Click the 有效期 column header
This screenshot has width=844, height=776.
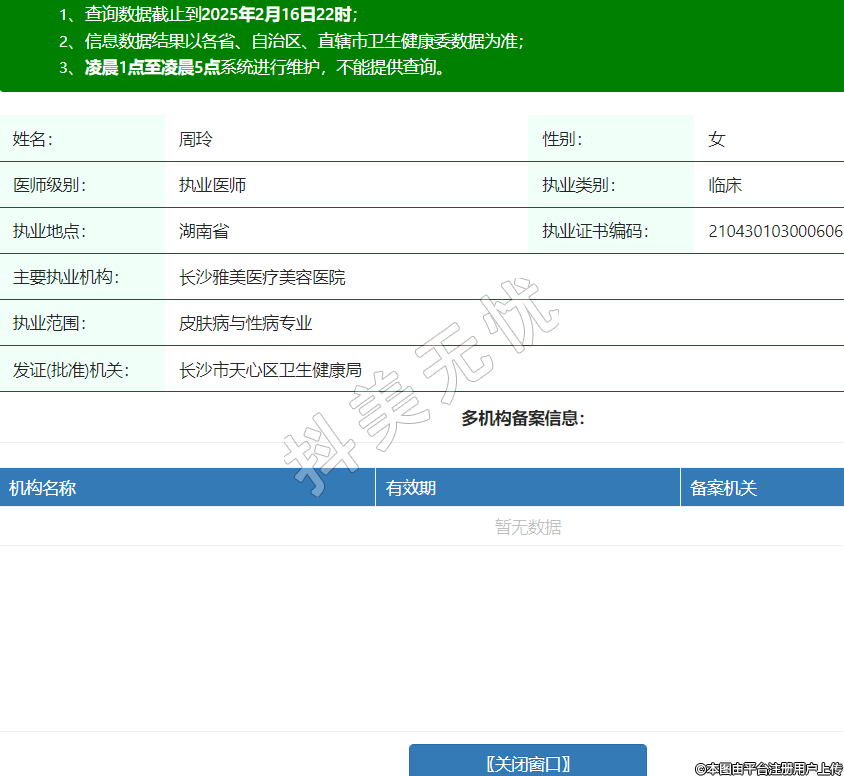(411, 488)
